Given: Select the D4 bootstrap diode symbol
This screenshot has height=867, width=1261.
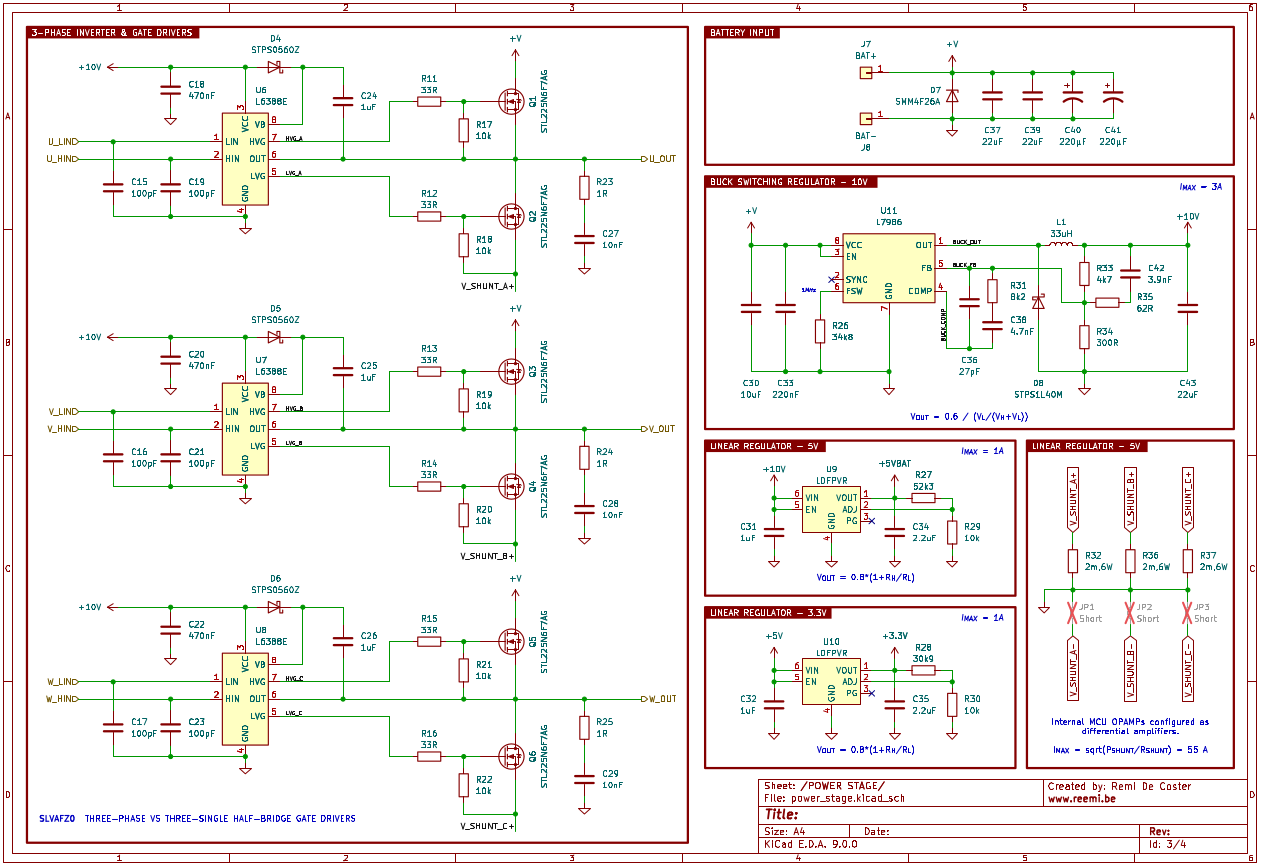Looking at the screenshot, I should click(275, 67).
